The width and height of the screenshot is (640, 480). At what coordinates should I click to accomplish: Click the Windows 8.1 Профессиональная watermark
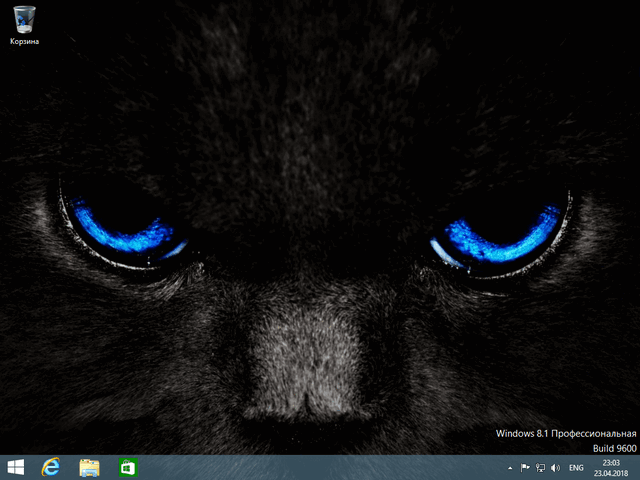[x=566, y=435]
